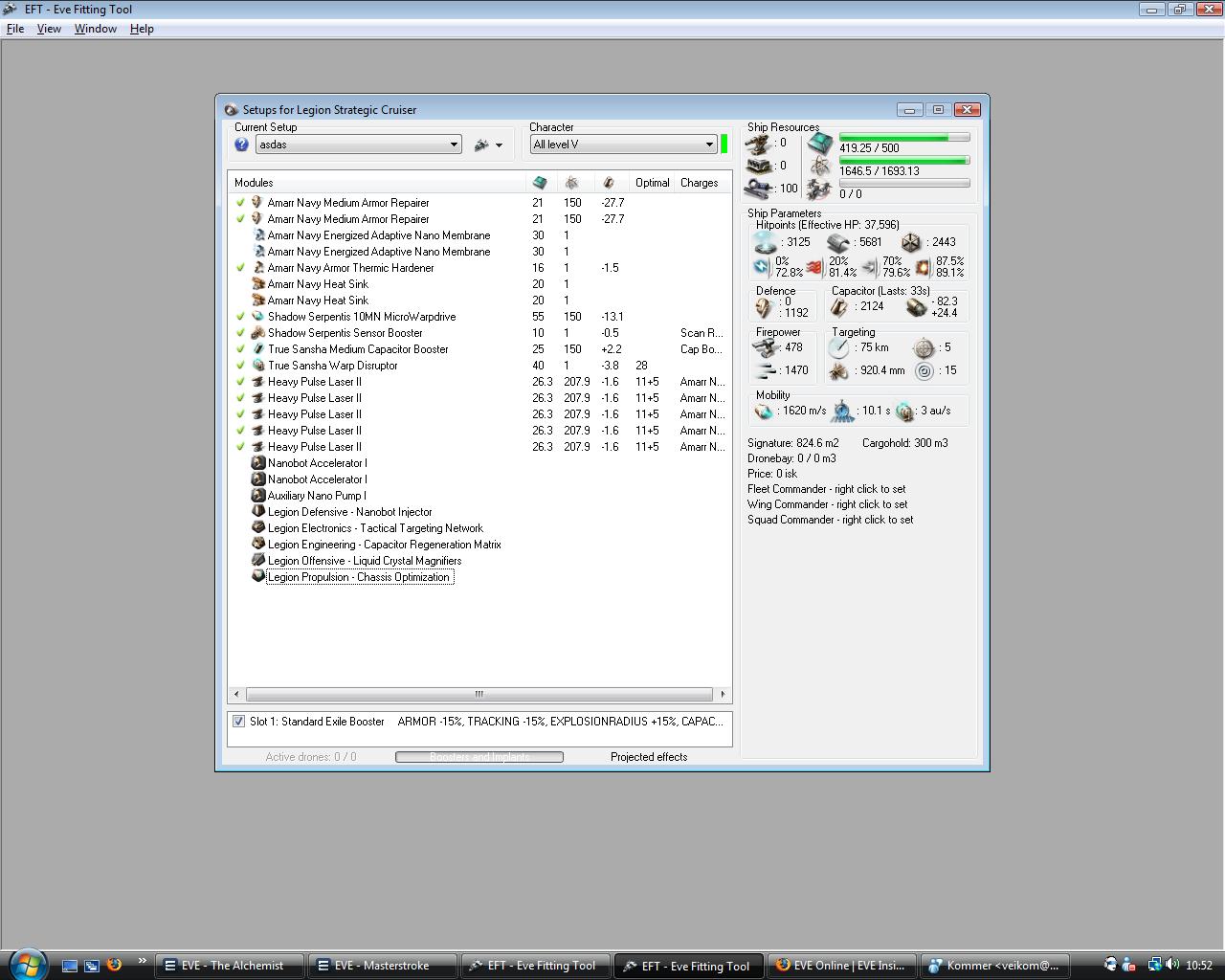Image resolution: width=1225 pixels, height=980 pixels.
Task: Click the powergrid column header icon
Action: coord(571,183)
